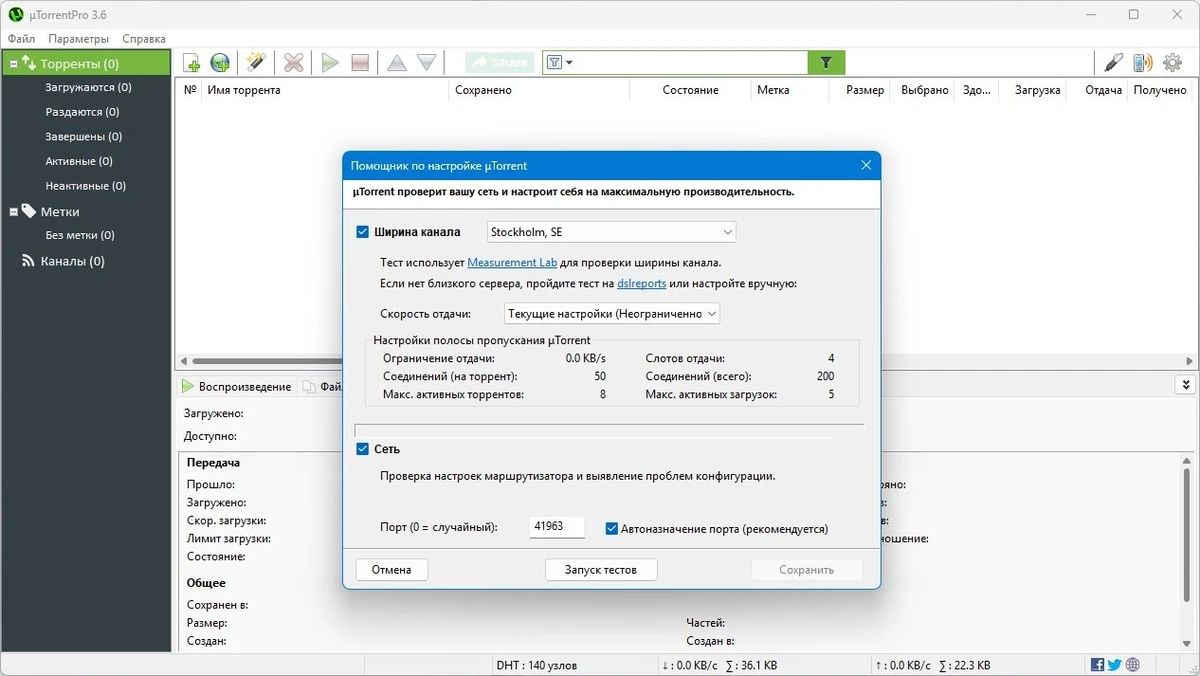The image size is (1200, 676).
Task: Sort by Размер column header
Action: tap(865, 90)
